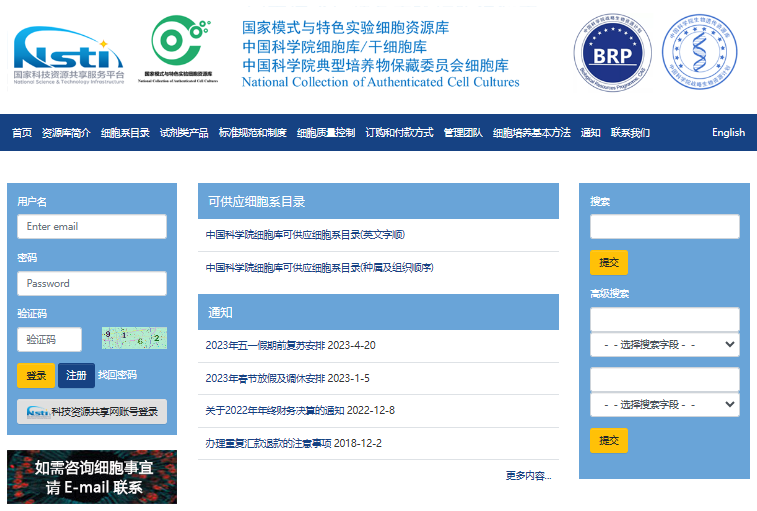Click into the Password field
The width and height of the screenshot is (757, 511).
pos(92,284)
